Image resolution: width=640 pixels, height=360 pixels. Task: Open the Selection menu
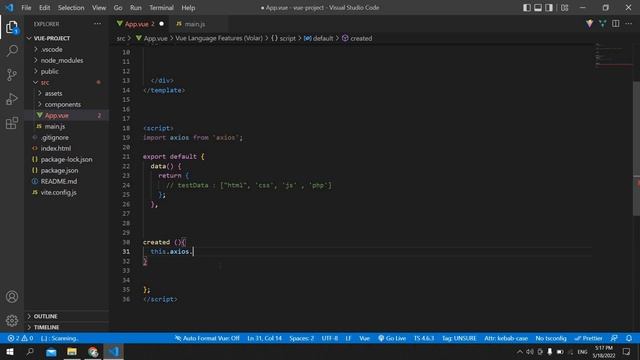point(71,8)
